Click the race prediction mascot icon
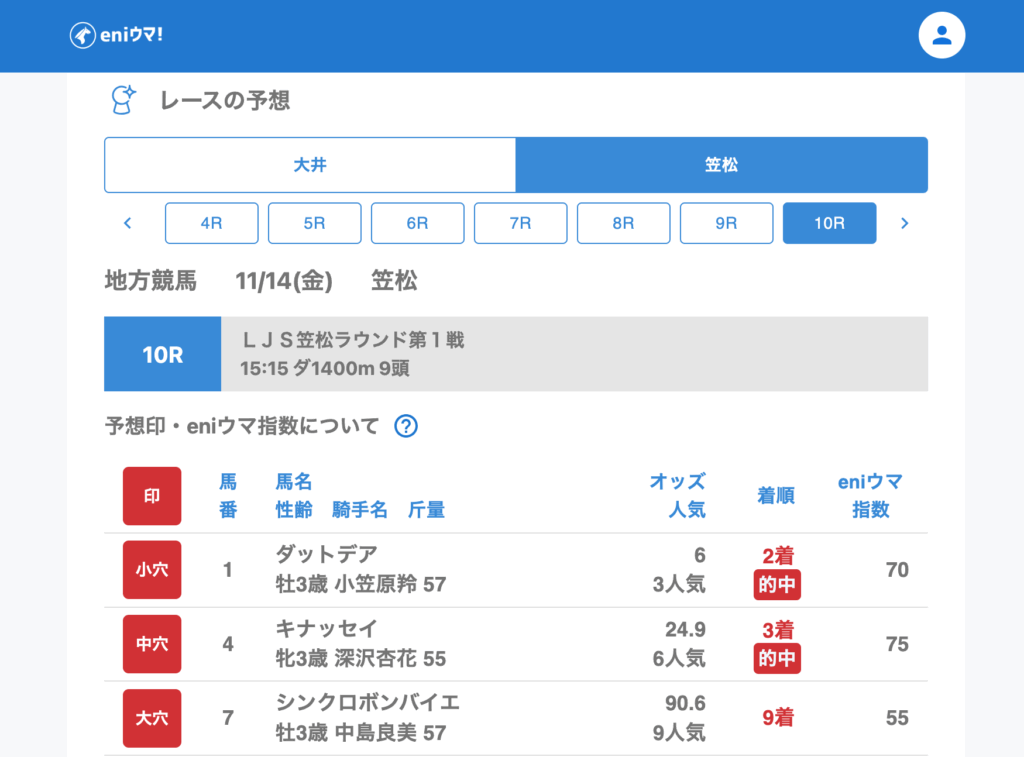 pos(122,99)
